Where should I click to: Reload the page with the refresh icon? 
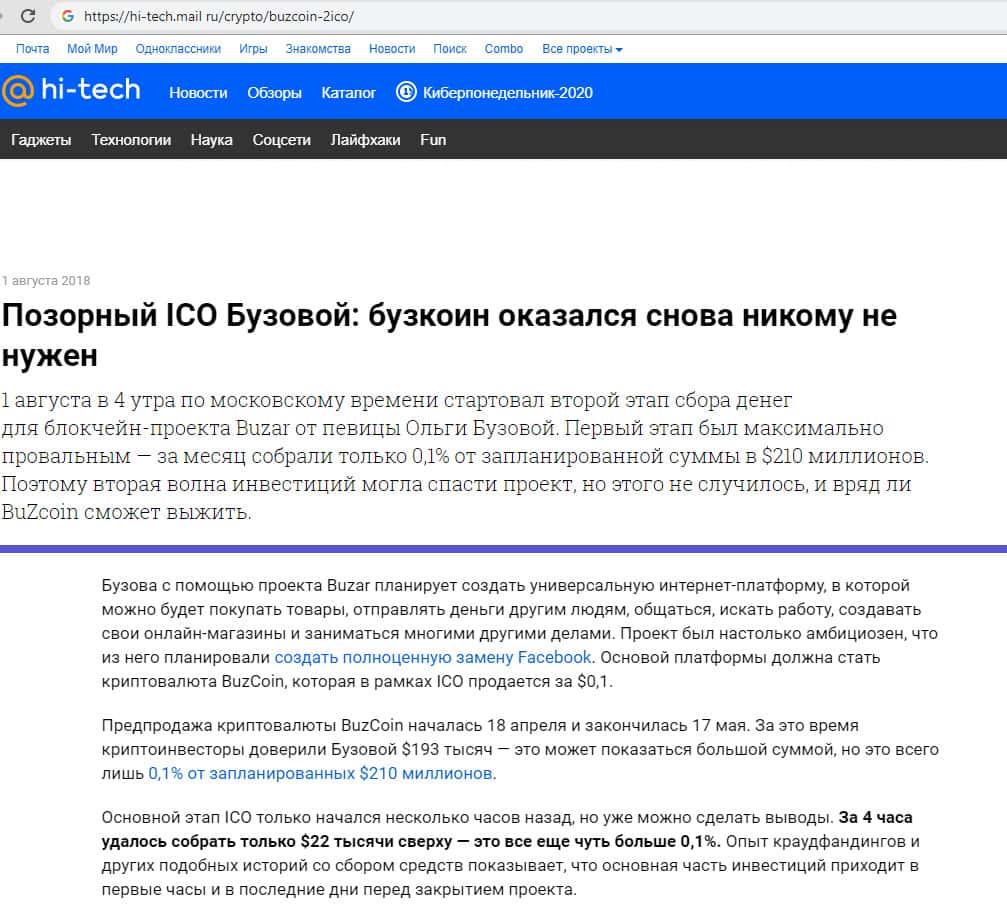(28, 15)
